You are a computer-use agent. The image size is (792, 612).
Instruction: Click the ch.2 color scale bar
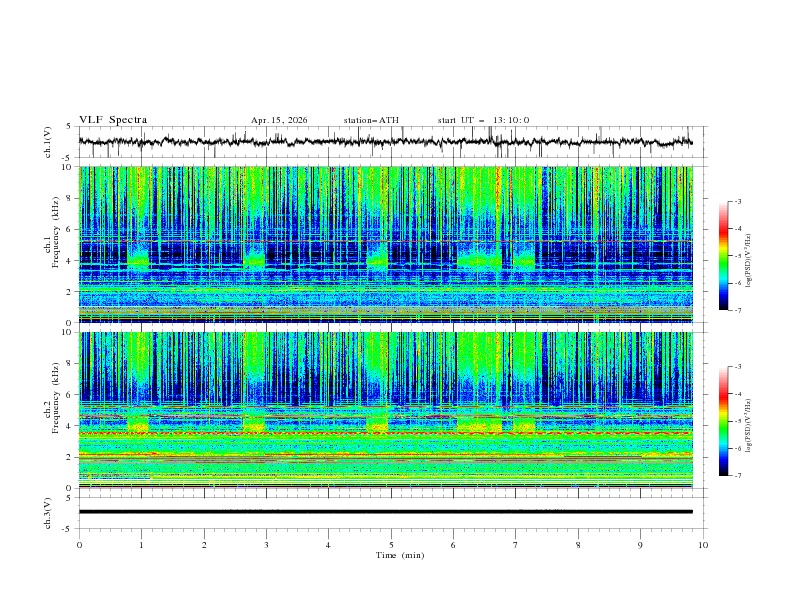[x=723, y=421]
